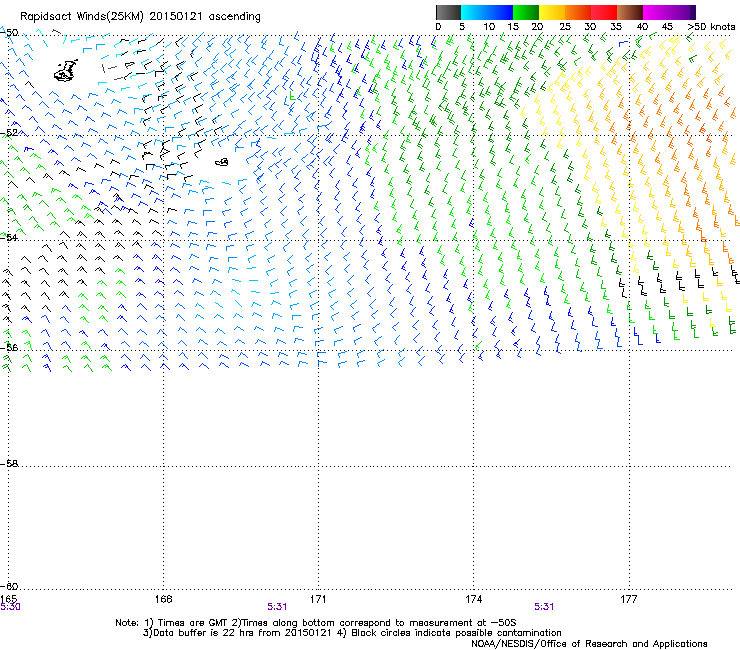Viewport: 740px width, 650px height.
Task: Click the small island outline below latitude -52
Action: coord(222,162)
